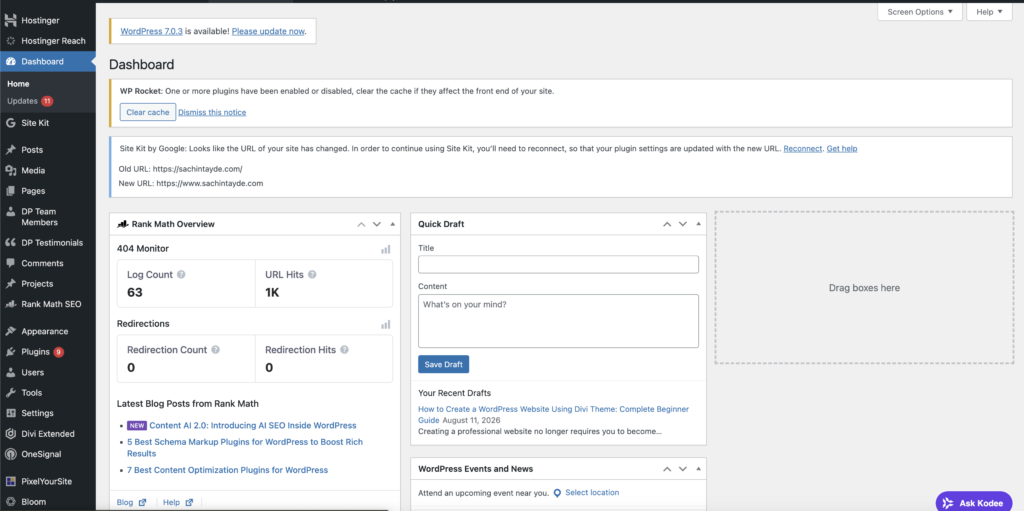
Task: Click the Pages icon in sidebar
Action: (x=10, y=191)
